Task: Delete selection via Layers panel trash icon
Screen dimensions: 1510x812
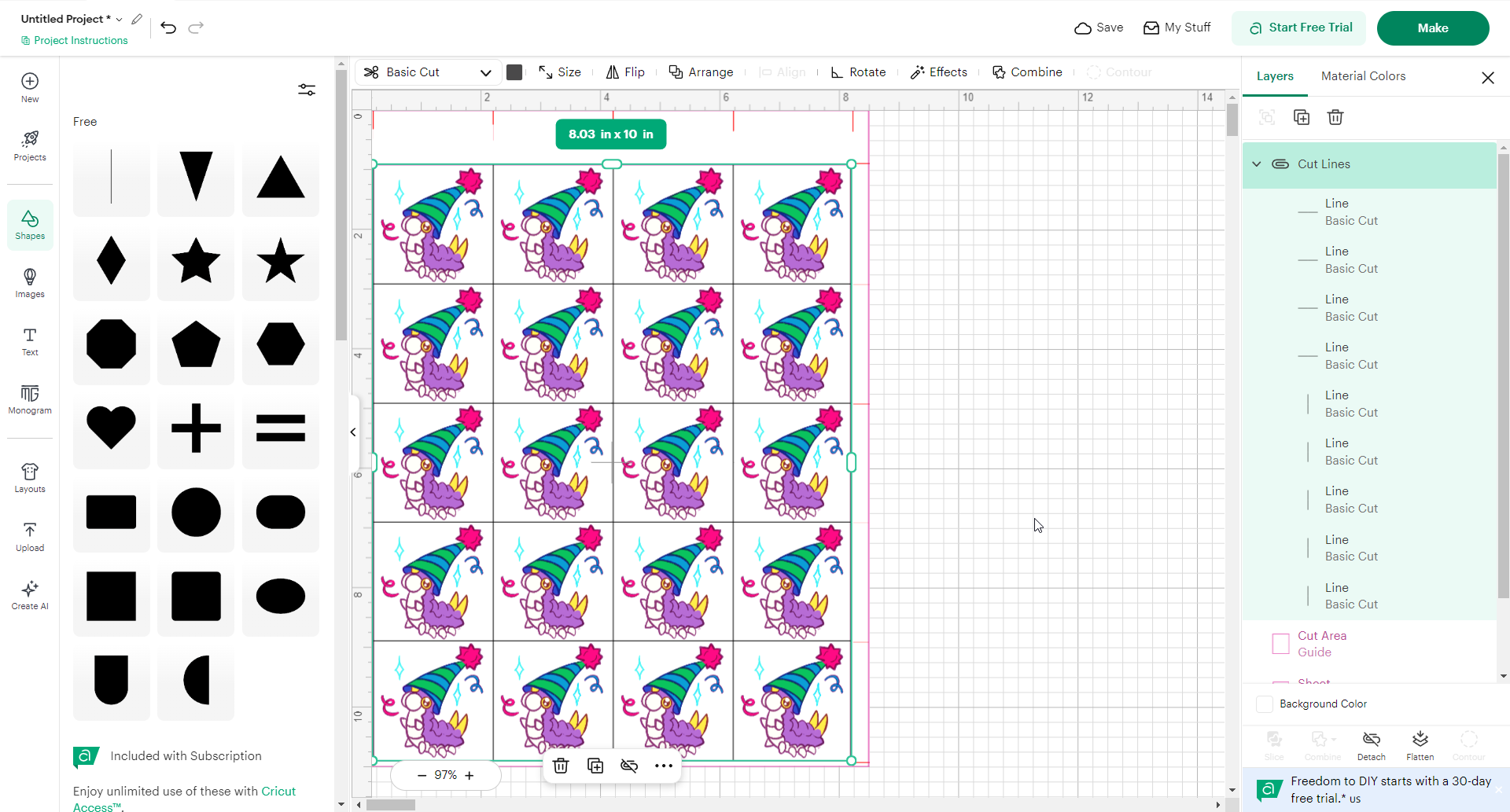Action: tap(1335, 117)
